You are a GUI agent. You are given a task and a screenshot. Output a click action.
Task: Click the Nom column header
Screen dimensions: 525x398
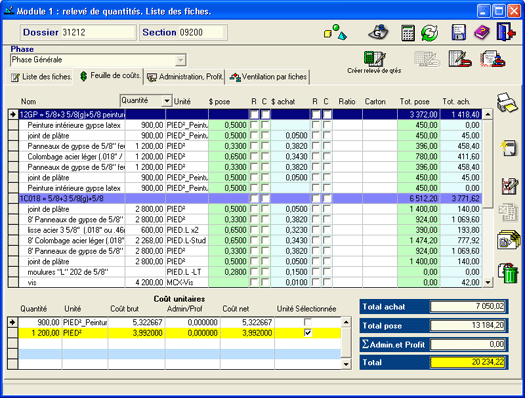(x=28, y=101)
